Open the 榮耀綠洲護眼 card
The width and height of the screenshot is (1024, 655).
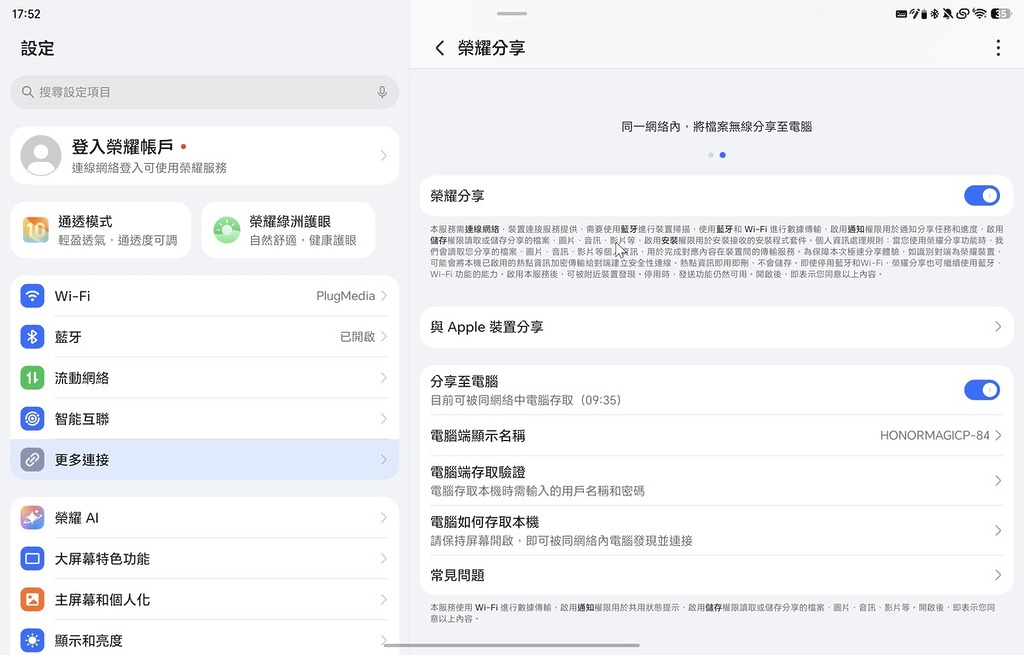tap(288, 230)
